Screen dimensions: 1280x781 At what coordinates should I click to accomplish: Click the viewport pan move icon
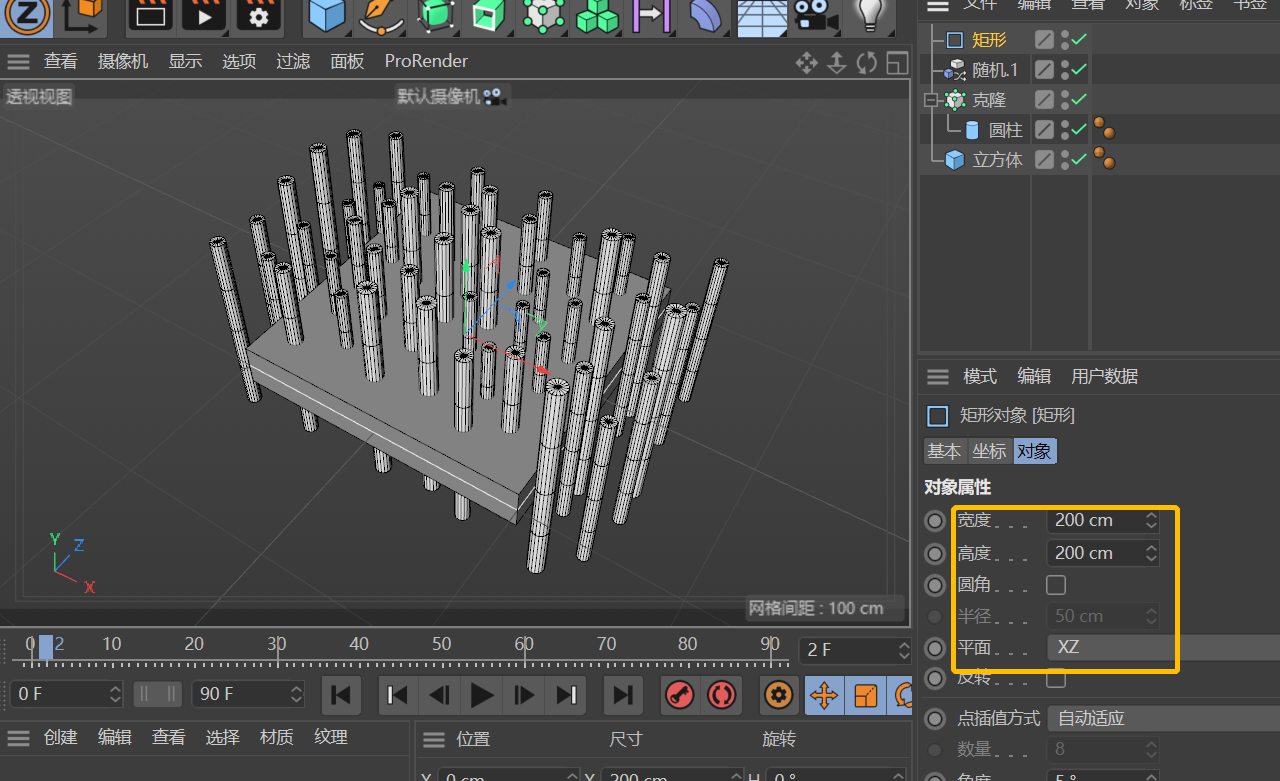(x=806, y=63)
